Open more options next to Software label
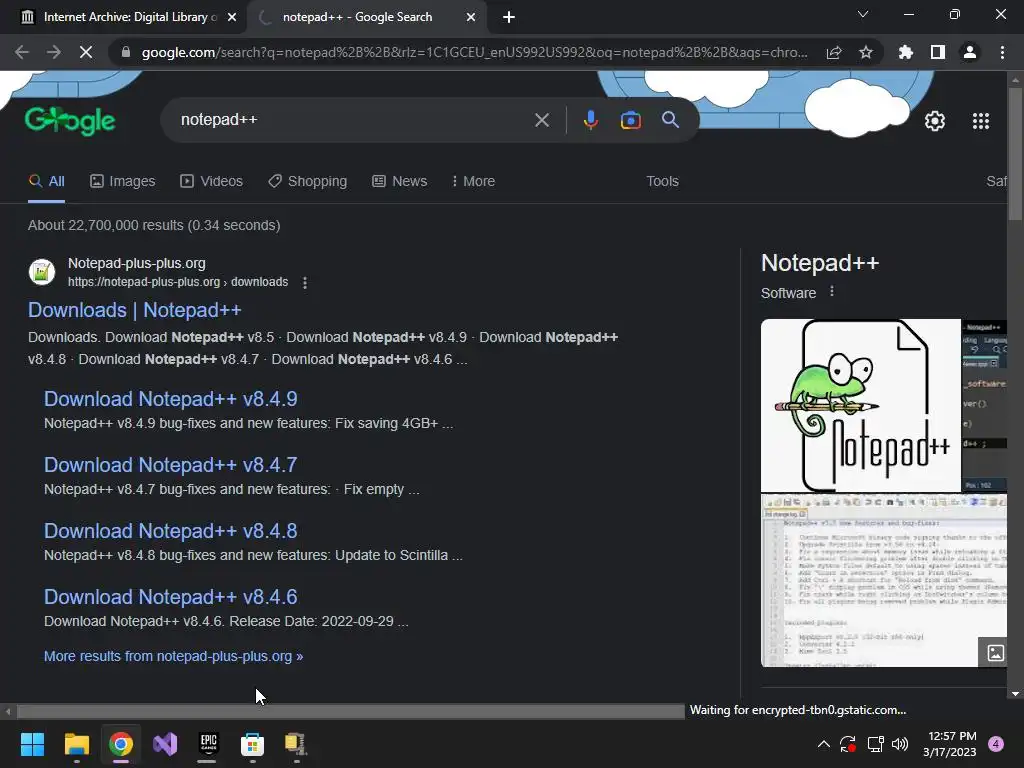The height and width of the screenshot is (768, 1024). (831, 292)
